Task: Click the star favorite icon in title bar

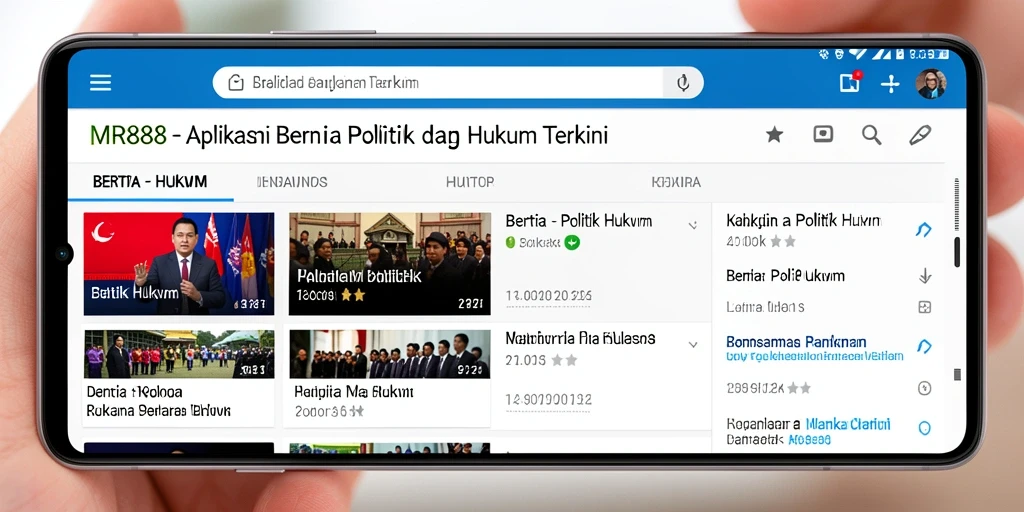Action: (775, 135)
